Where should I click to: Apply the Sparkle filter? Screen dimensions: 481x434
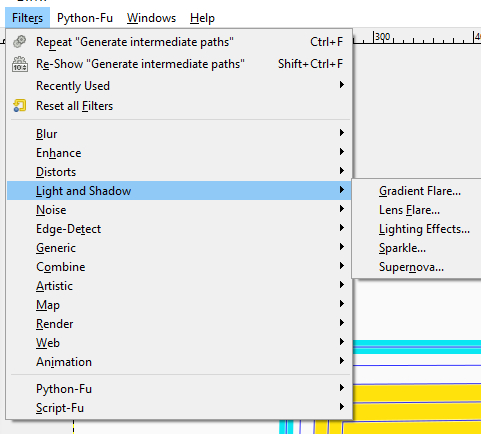(402, 248)
